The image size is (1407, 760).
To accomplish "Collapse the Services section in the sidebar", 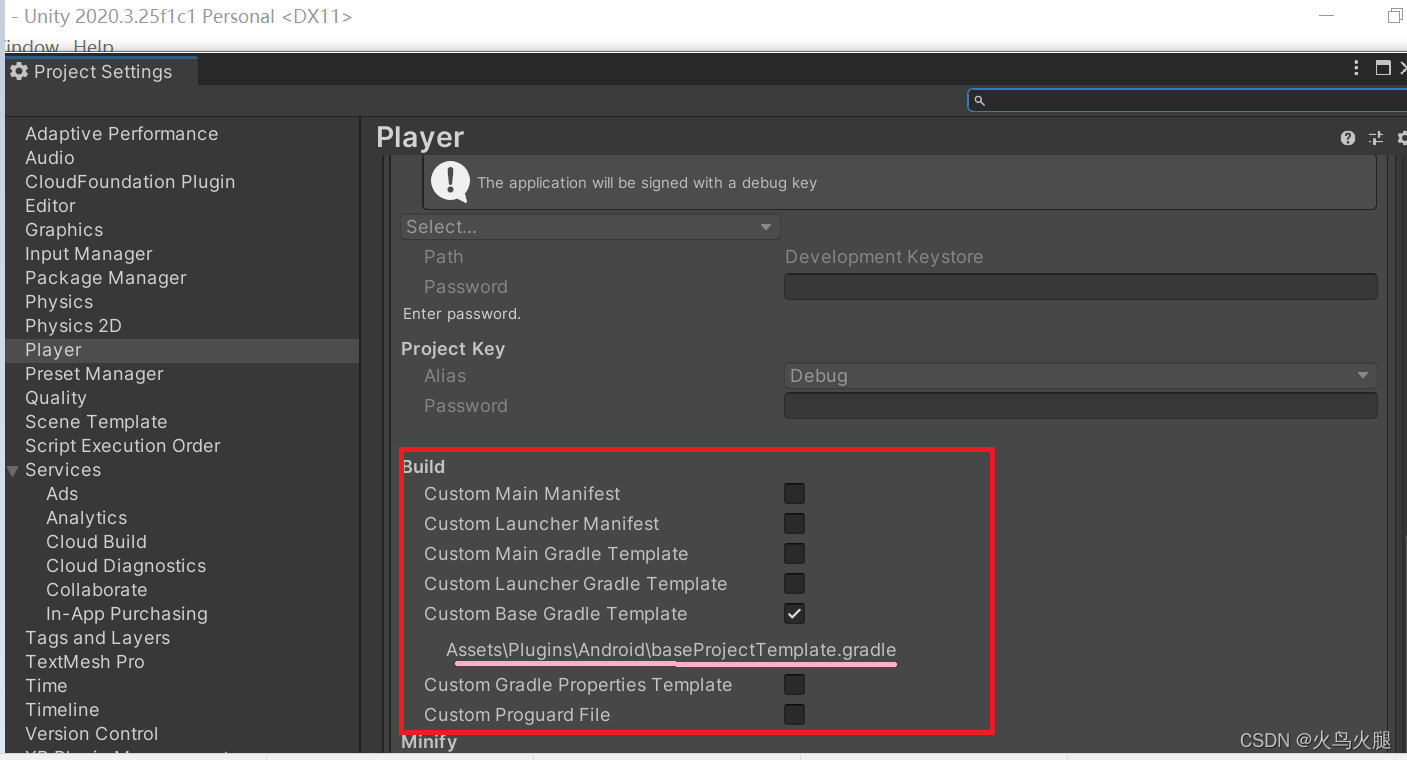I will coord(12,469).
